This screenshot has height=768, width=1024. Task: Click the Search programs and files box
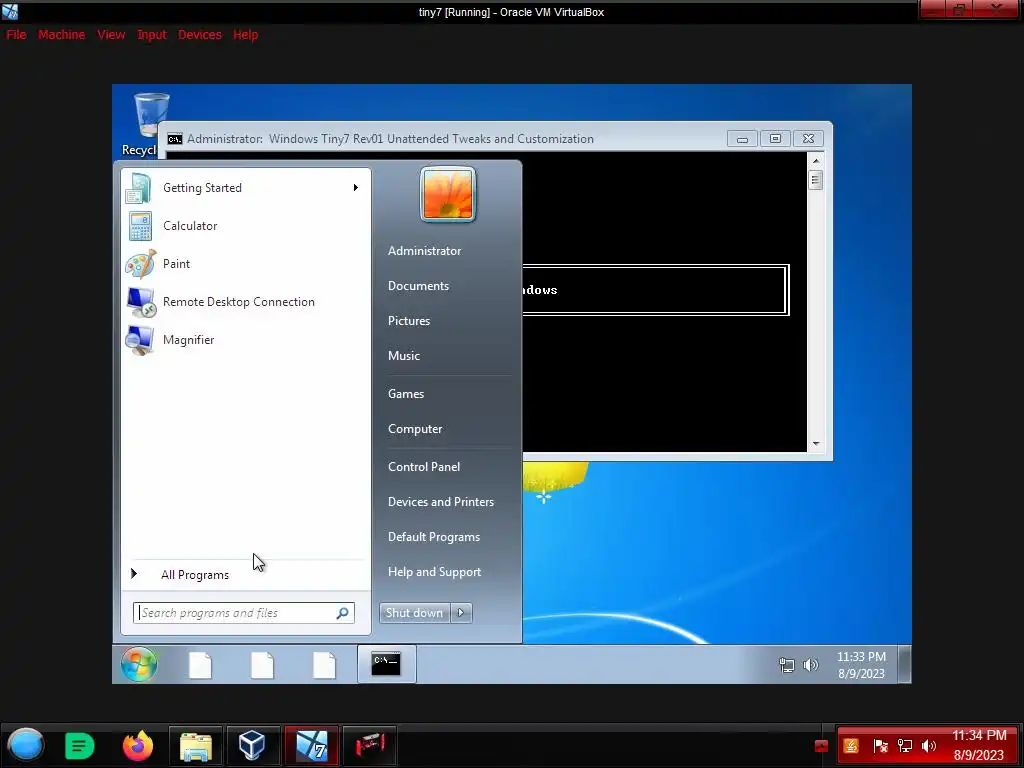coord(244,613)
